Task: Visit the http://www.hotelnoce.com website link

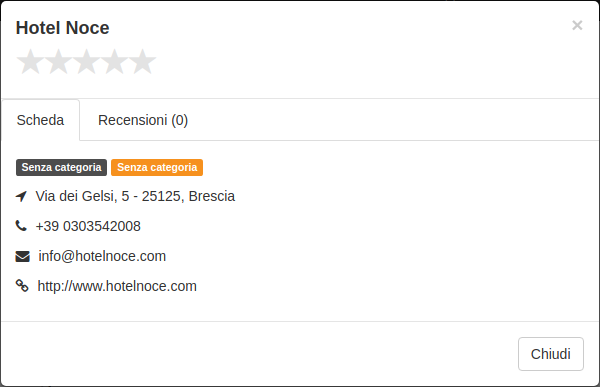Action: [117, 286]
